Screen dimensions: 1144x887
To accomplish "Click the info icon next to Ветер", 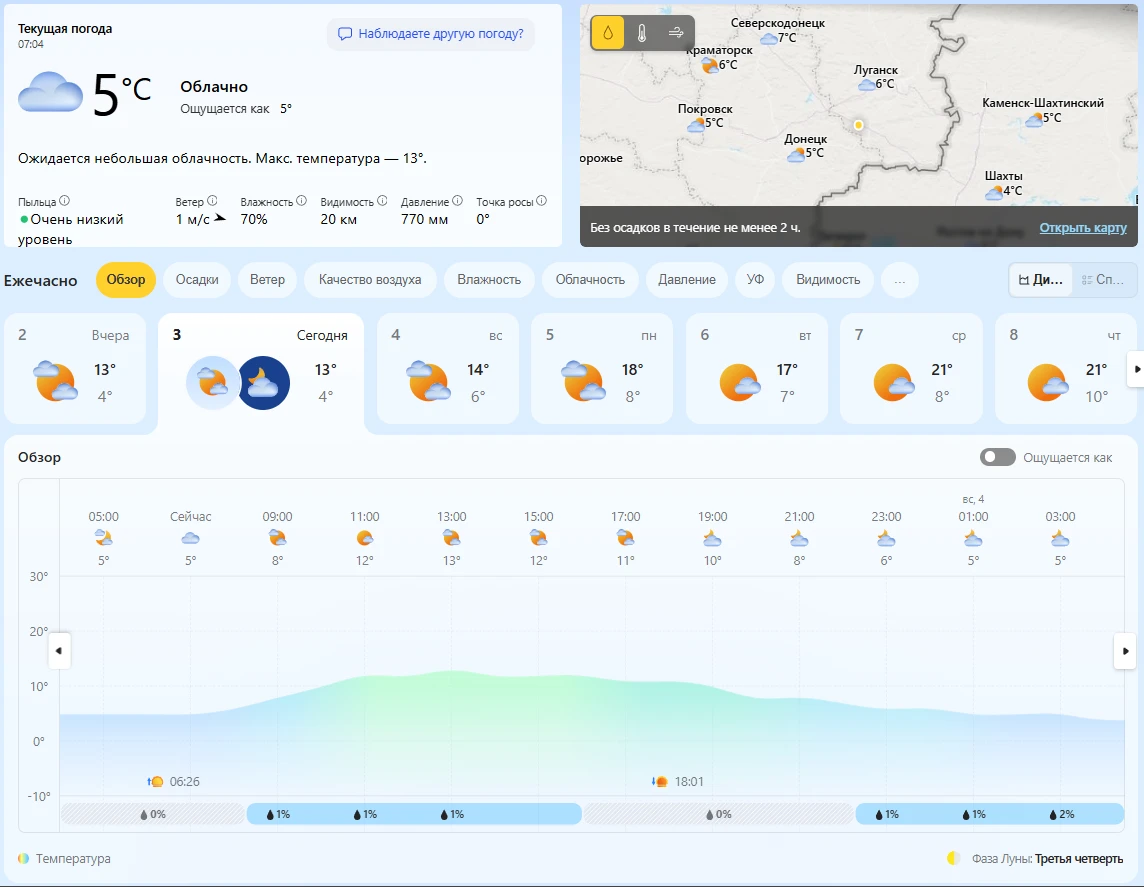I will coord(212,201).
